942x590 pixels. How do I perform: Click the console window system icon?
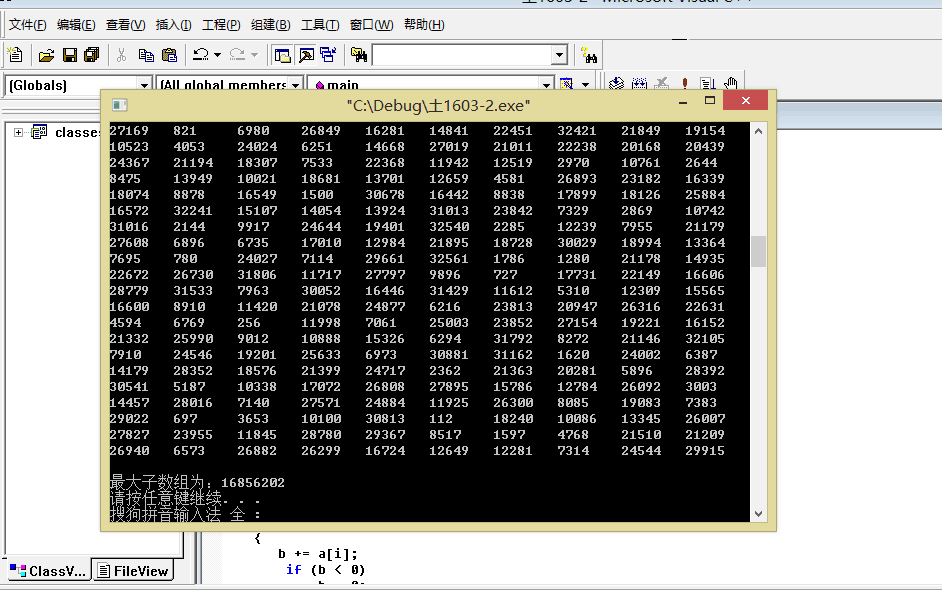(120, 105)
